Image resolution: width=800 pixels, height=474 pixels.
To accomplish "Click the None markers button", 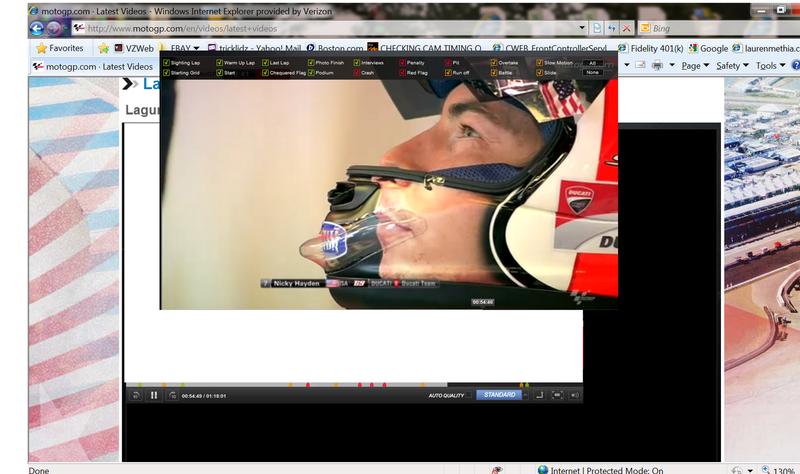I will 592,72.
